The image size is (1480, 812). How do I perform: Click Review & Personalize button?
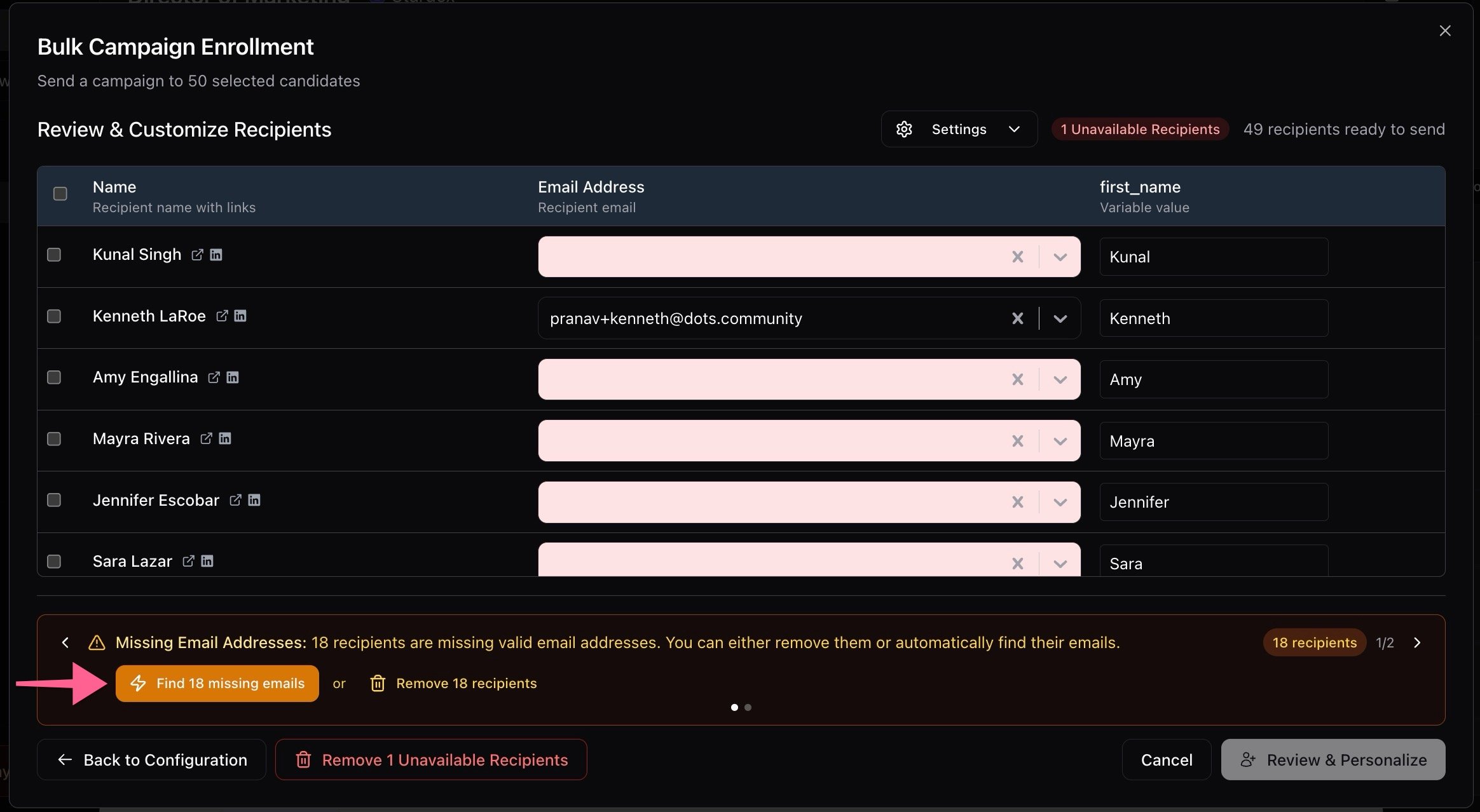tap(1333, 760)
